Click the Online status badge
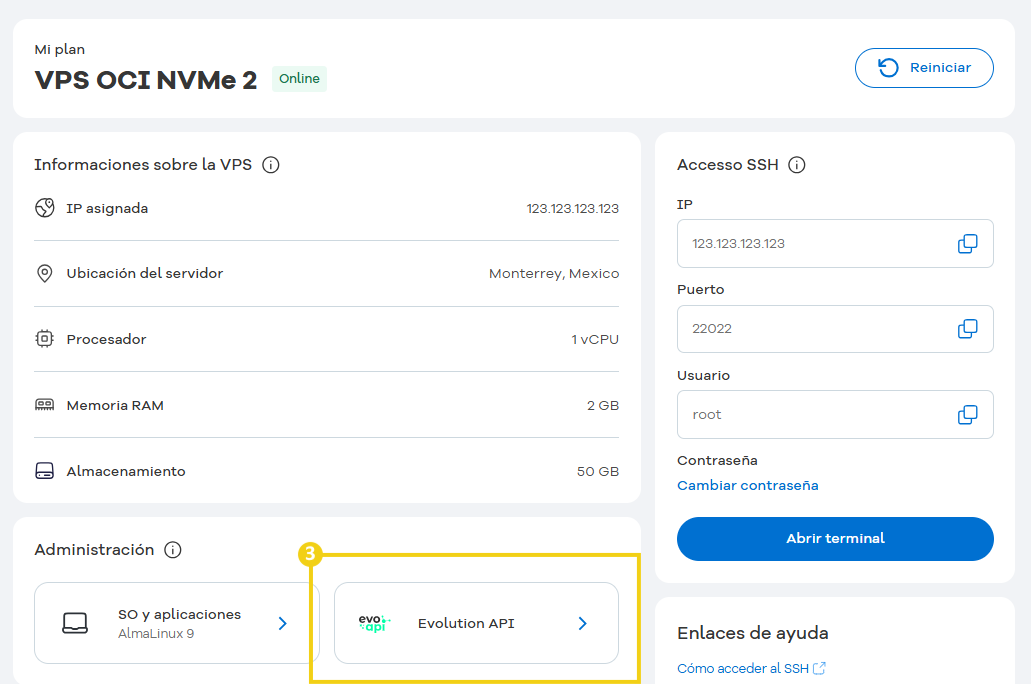The image size is (1031, 684). point(299,78)
